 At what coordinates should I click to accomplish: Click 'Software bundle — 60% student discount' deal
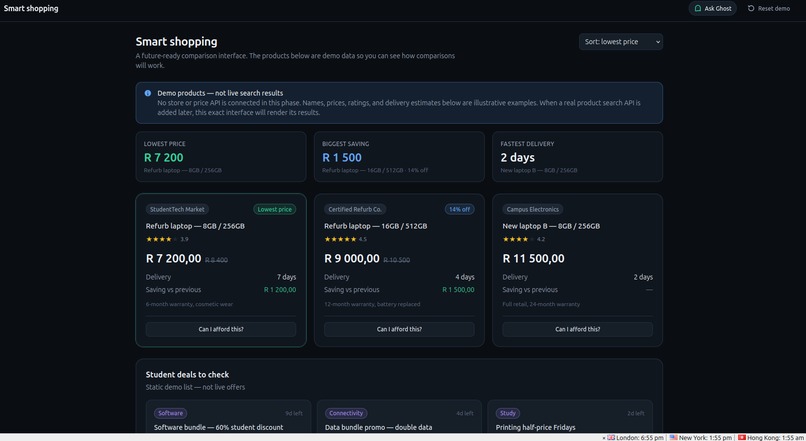[x=218, y=428]
